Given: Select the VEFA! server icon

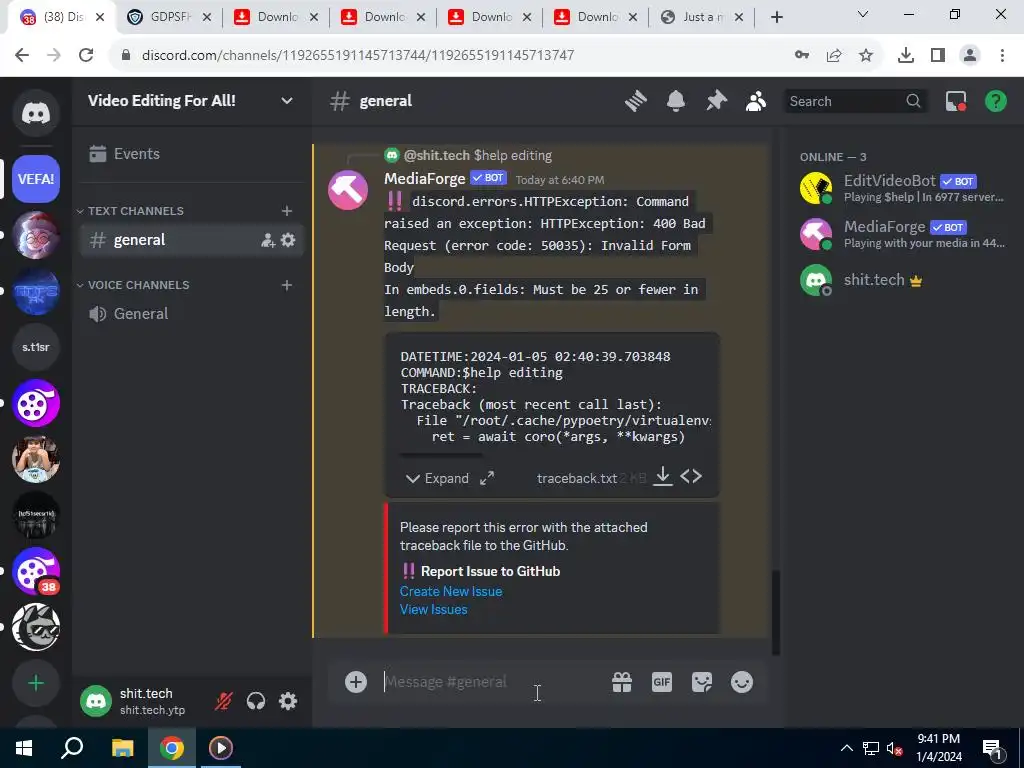Looking at the screenshot, I should click(x=36, y=179).
